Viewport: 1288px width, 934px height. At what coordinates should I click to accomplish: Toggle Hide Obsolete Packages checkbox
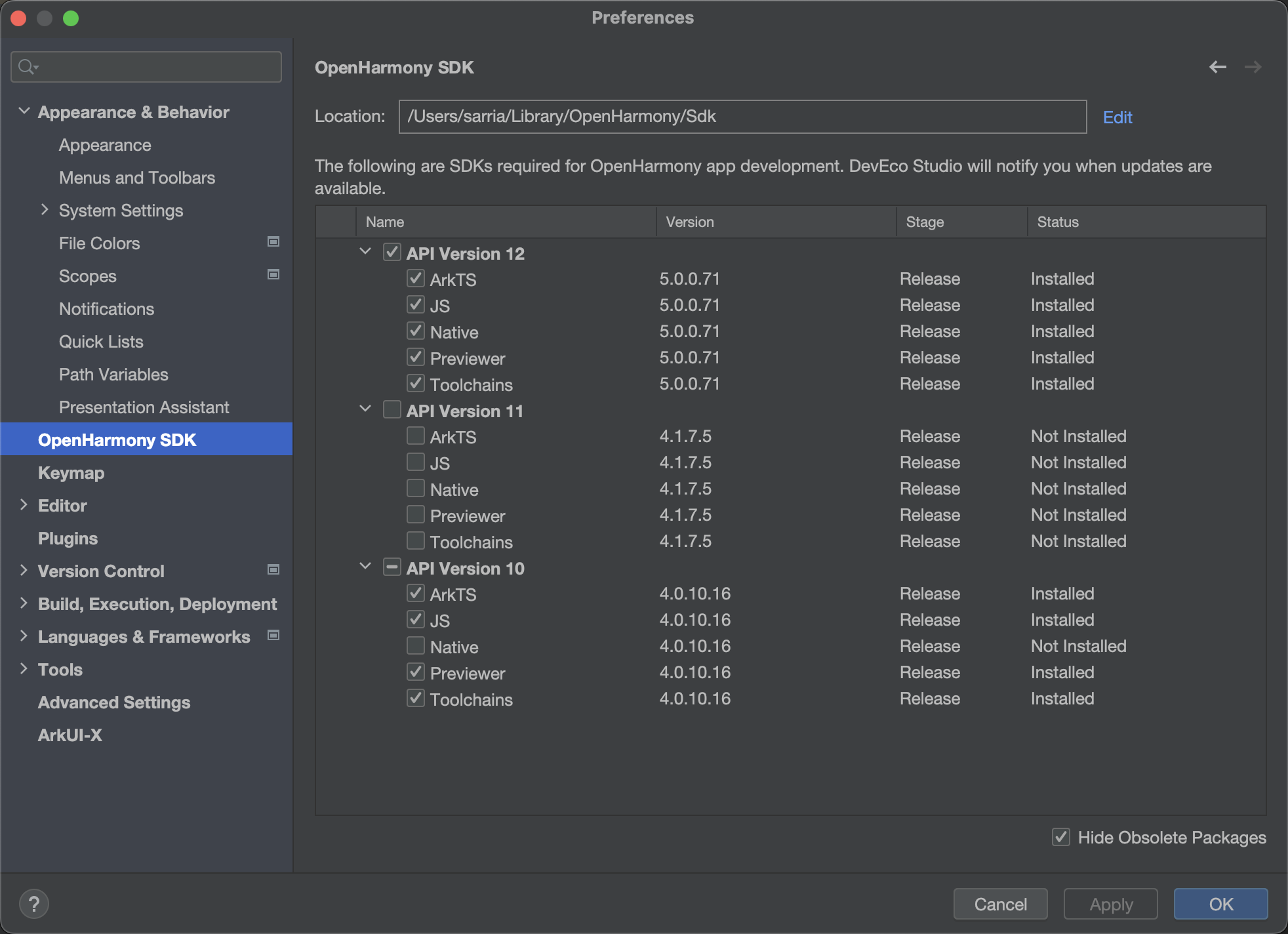(x=1061, y=837)
